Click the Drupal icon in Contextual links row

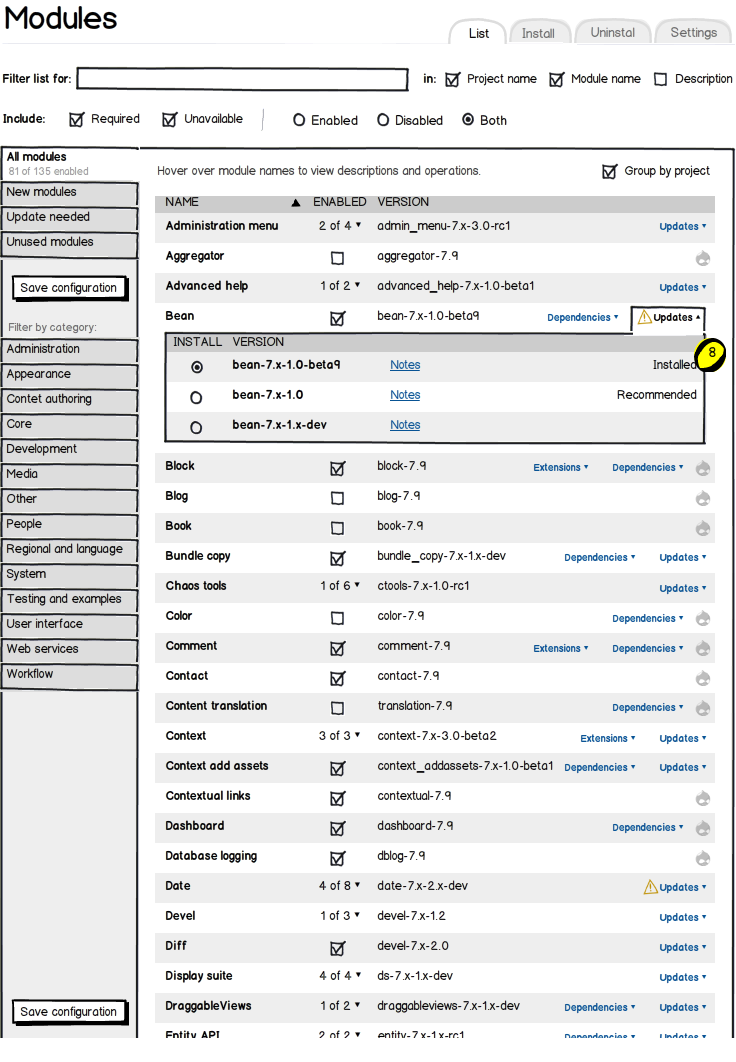(x=703, y=799)
